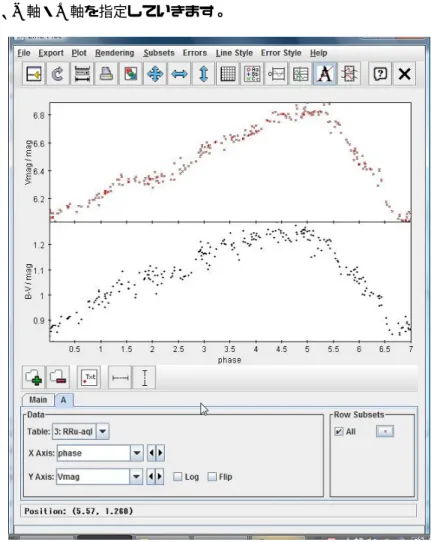Uncheck the All row subset checkbox
This screenshot has height=542, width=431.
(339, 431)
